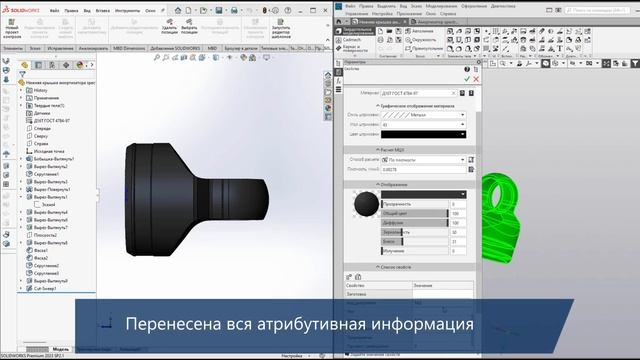Viewport: 640px width, 360px height.
Task: Click Выбрать позиции ribbon button
Action: click(x=189, y=27)
